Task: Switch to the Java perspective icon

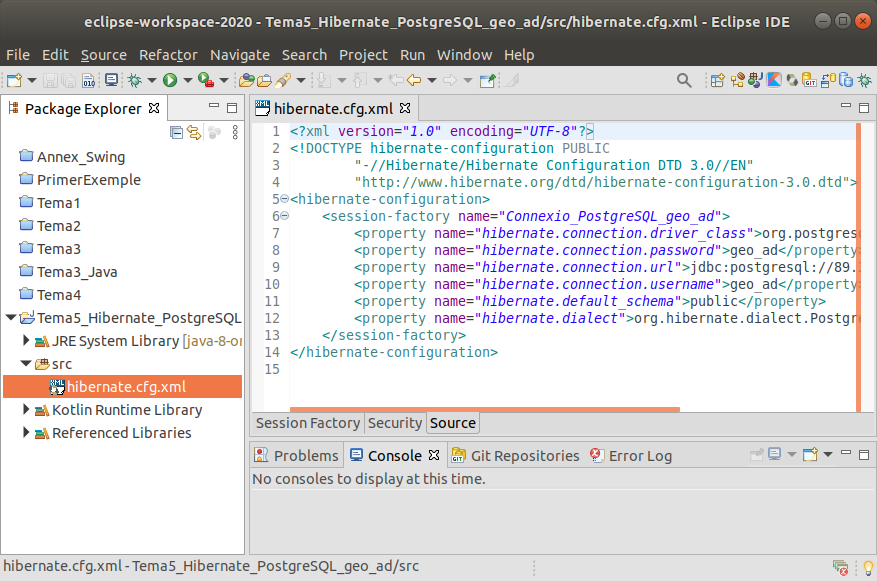Action: point(755,81)
